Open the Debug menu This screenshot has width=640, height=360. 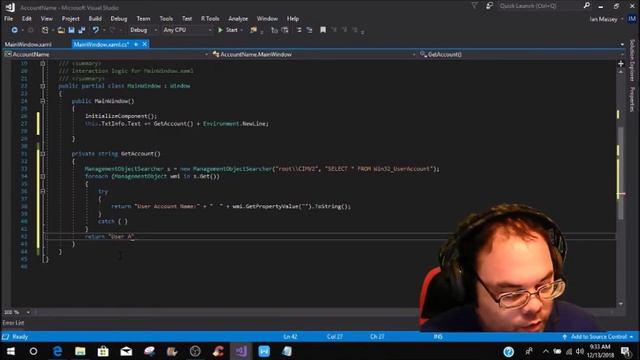click(x=119, y=19)
